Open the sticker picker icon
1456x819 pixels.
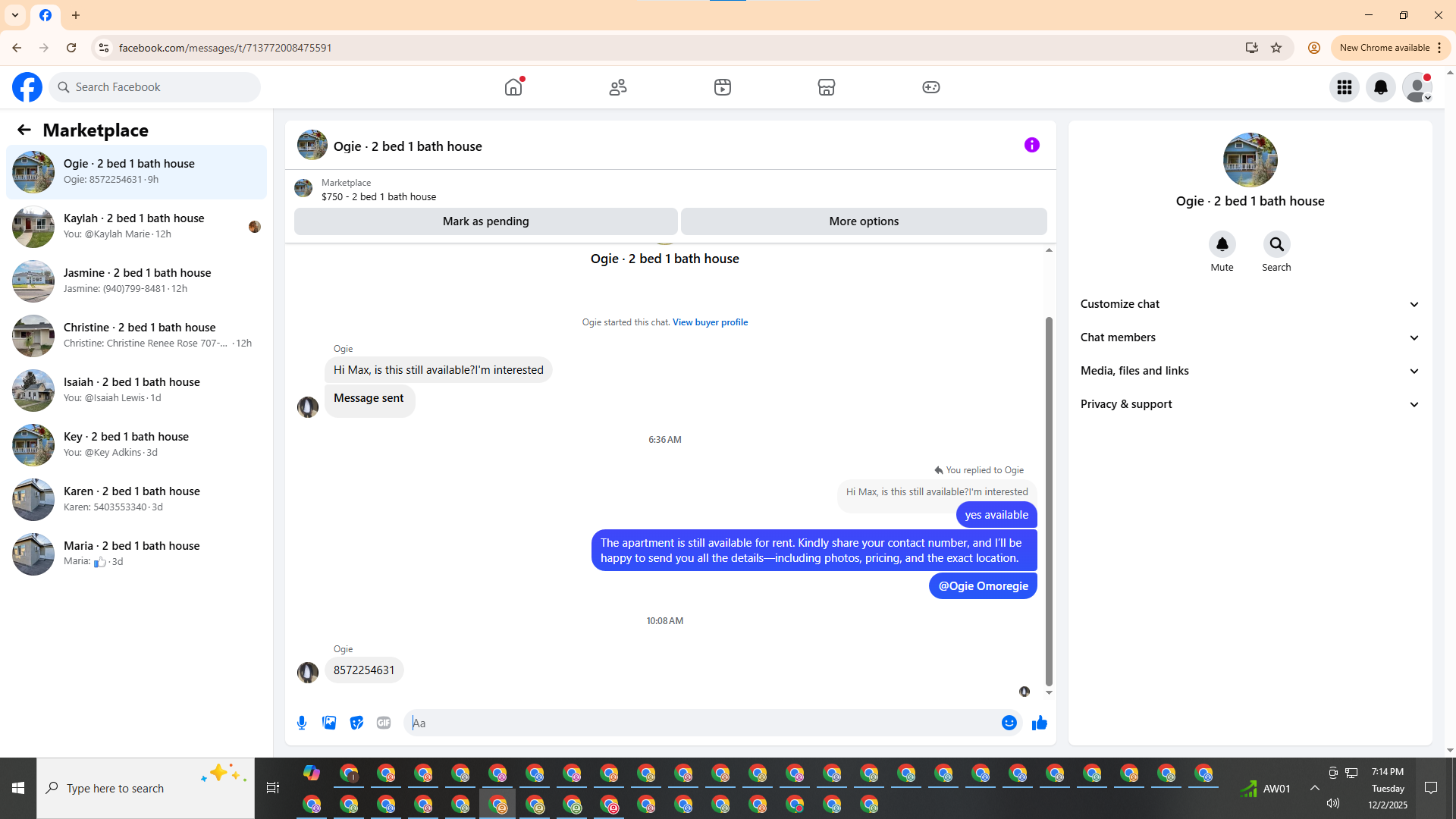tap(356, 723)
